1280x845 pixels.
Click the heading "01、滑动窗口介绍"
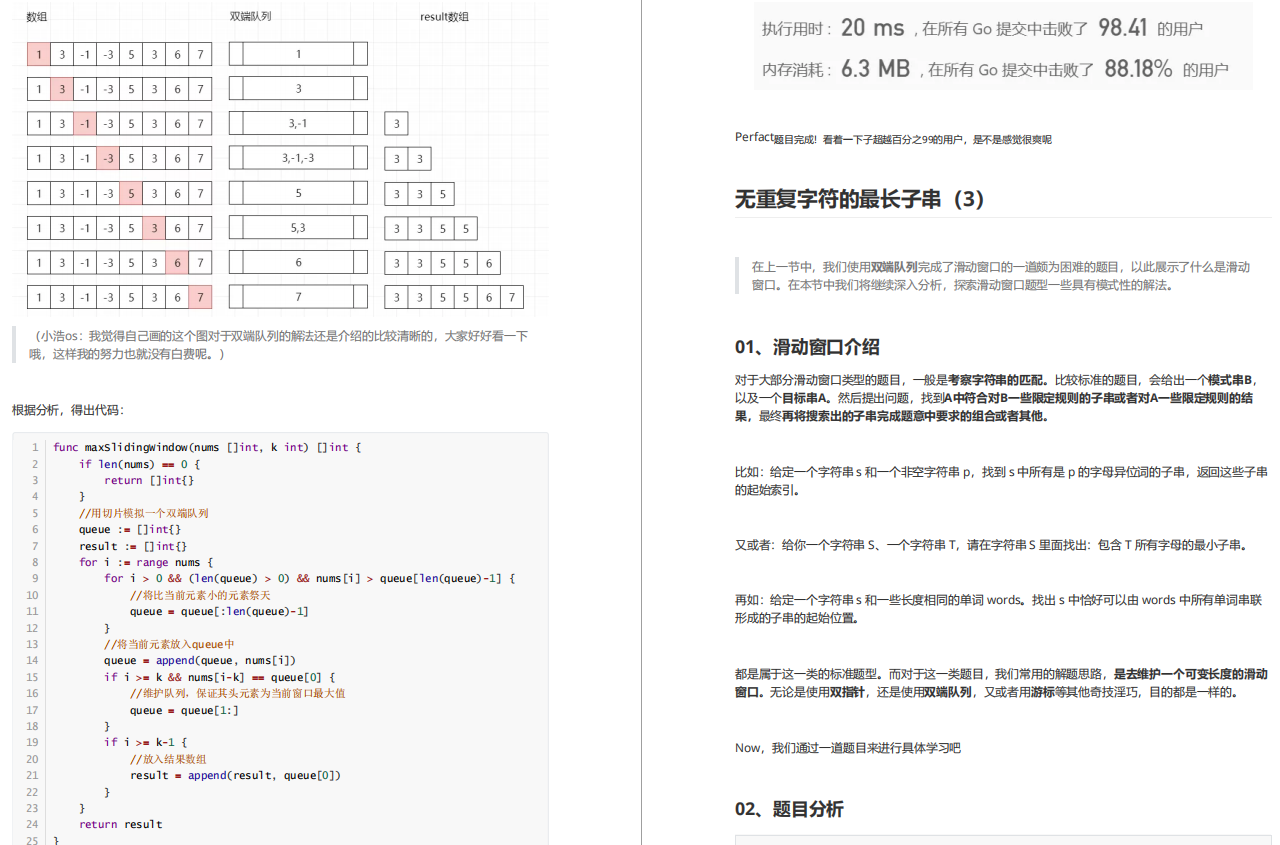pos(807,347)
